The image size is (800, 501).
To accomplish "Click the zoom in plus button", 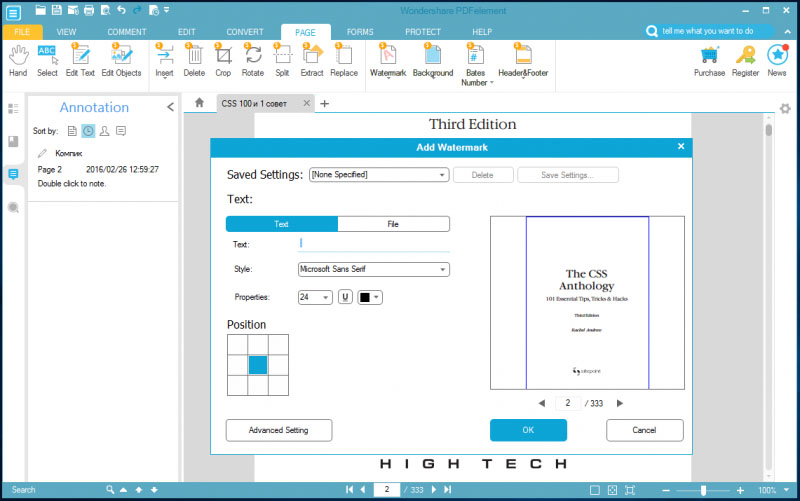I will coord(740,490).
